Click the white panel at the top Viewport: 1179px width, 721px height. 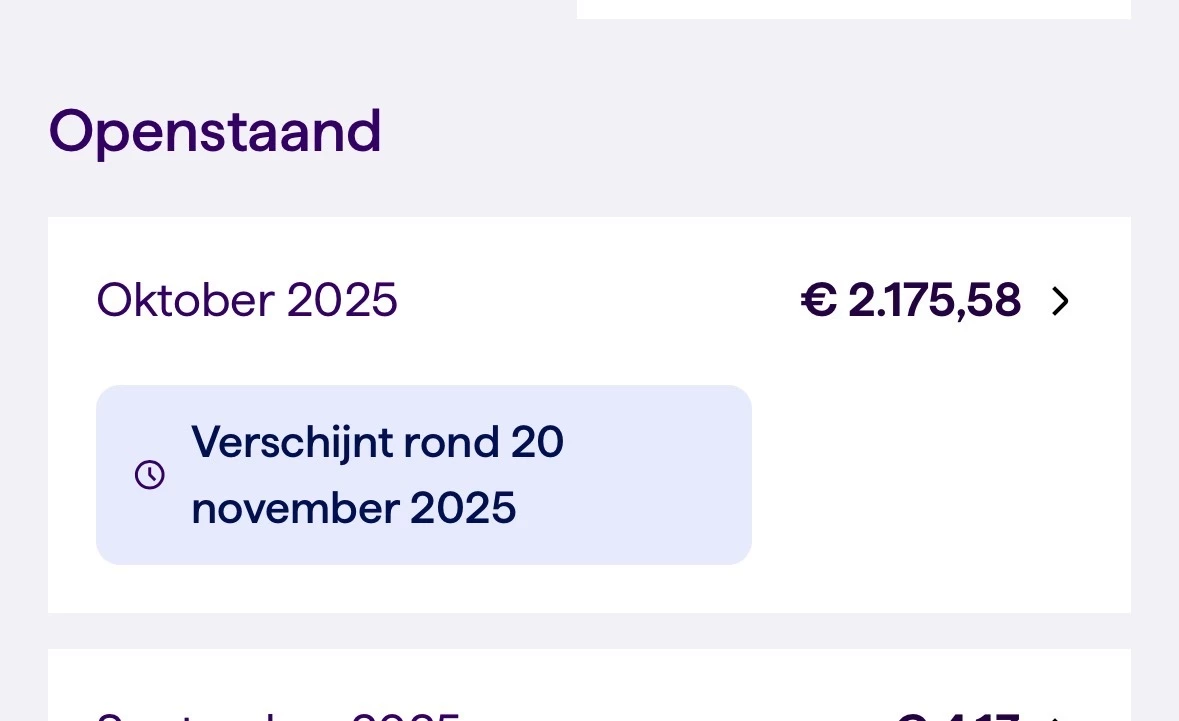click(853, 9)
